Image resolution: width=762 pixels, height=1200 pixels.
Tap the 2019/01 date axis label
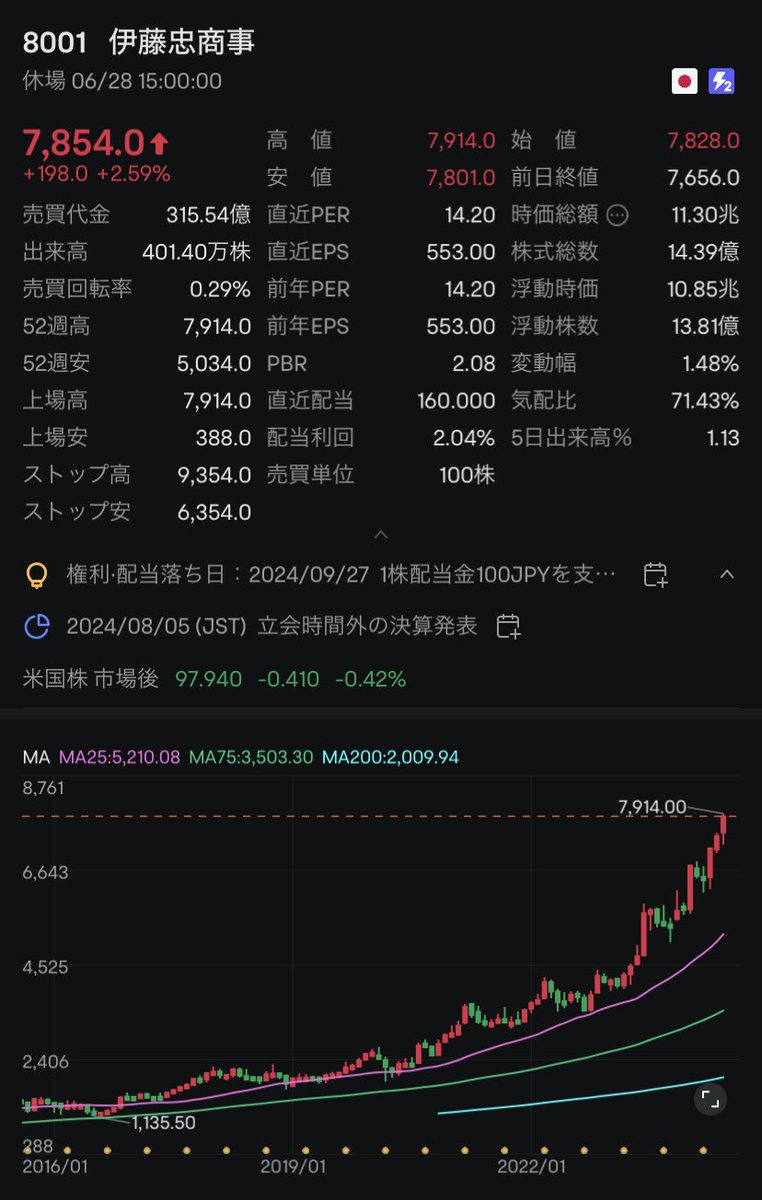point(293,1166)
